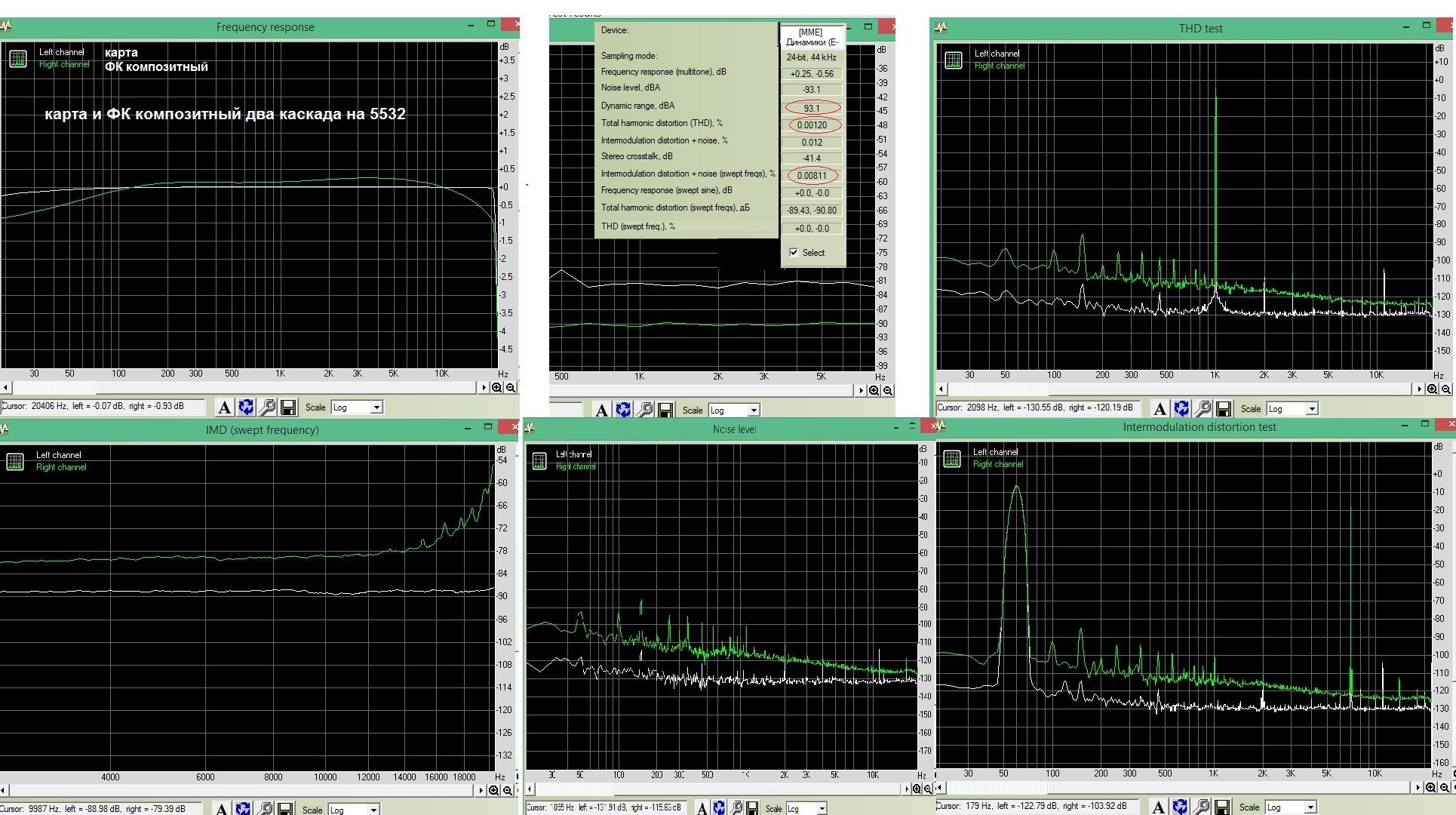This screenshot has width=1456, height=815.
Task: Click save icon in Noise level toolbar
Action: (x=752, y=808)
